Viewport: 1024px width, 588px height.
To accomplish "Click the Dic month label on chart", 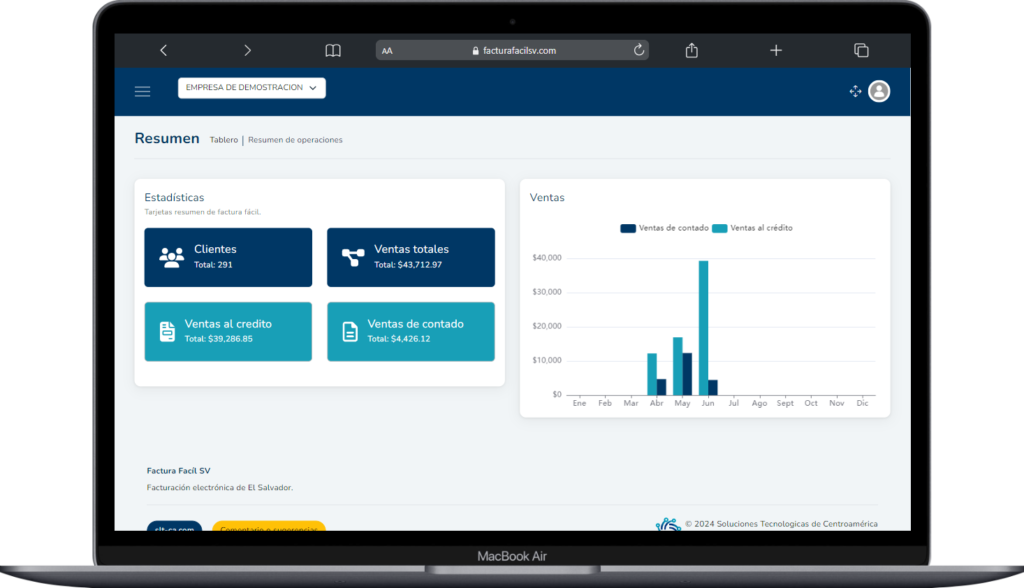I will pyautogui.click(x=863, y=403).
